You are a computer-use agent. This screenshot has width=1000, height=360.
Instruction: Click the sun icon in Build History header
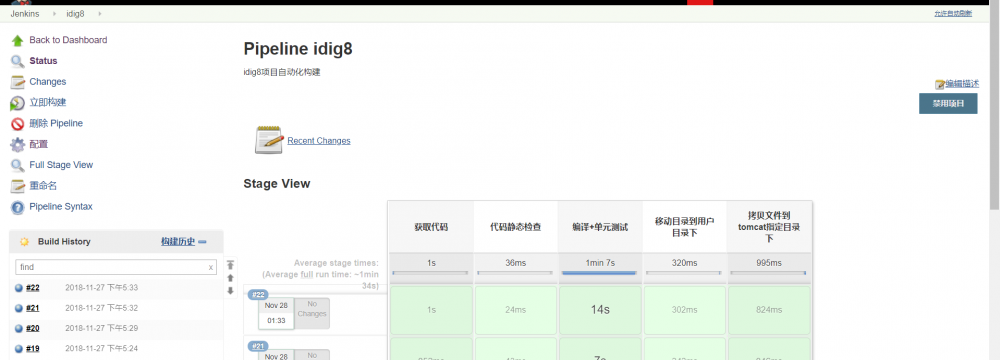tap(24, 242)
